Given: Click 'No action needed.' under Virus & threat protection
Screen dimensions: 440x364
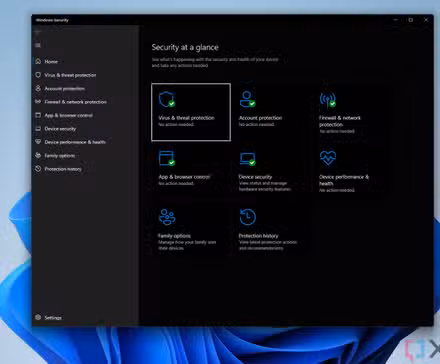Looking at the screenshot, I should pos(176,124).
